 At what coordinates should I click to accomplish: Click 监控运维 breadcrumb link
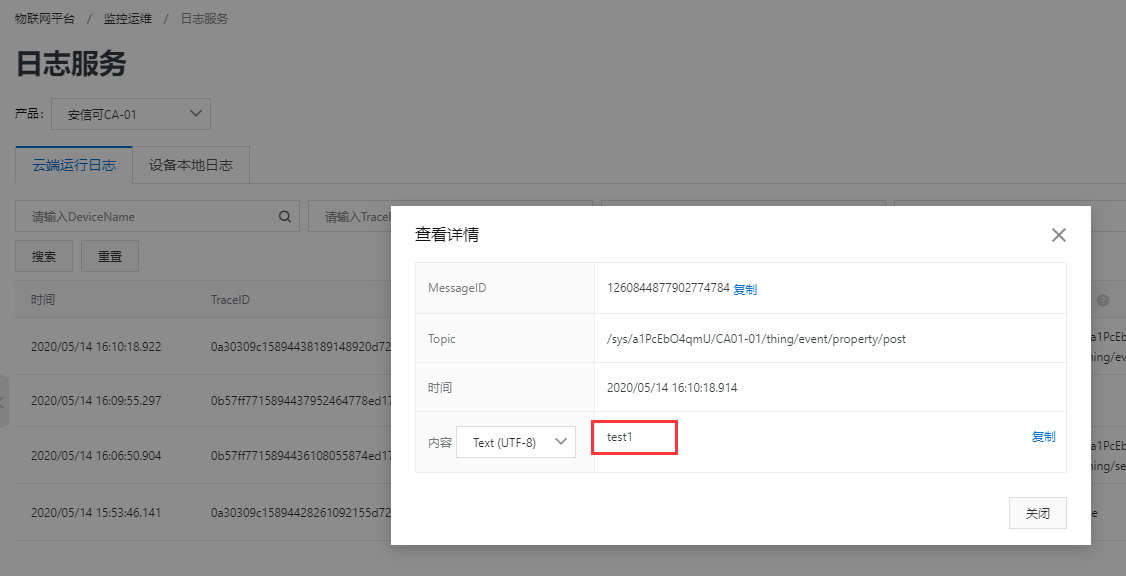128,19
